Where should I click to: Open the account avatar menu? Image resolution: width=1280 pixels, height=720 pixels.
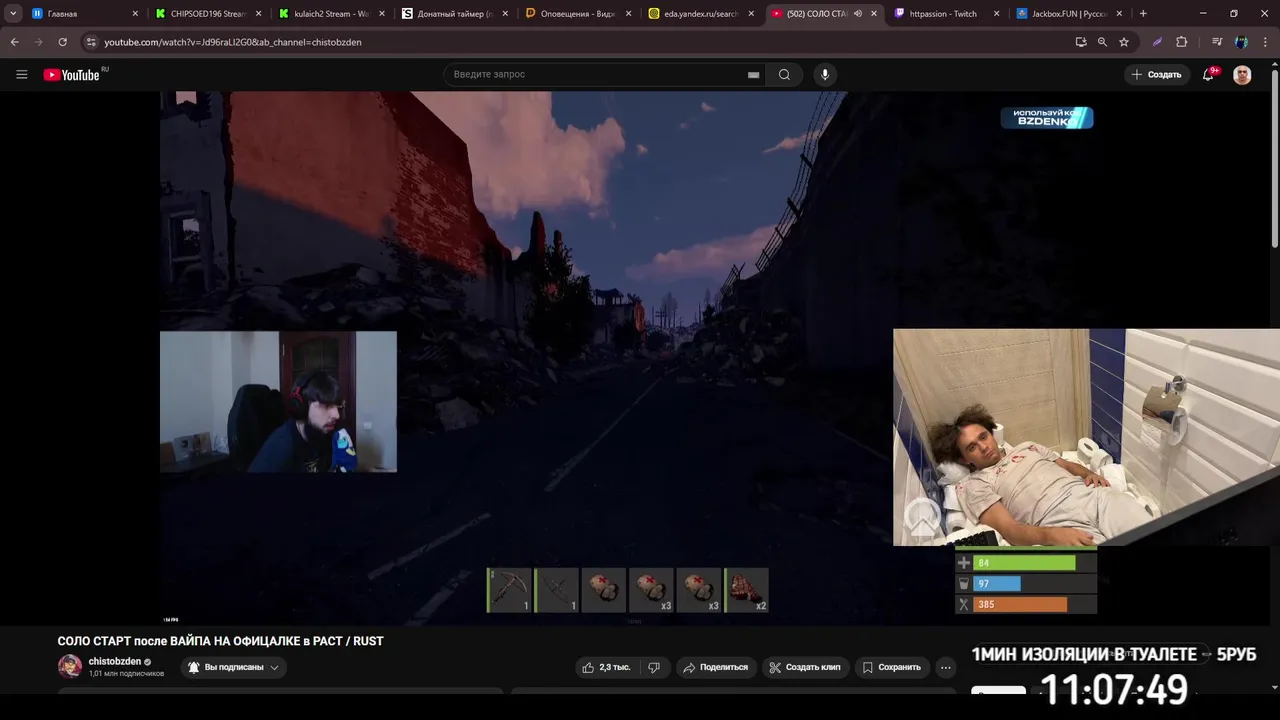click(x=1242, y=75)
